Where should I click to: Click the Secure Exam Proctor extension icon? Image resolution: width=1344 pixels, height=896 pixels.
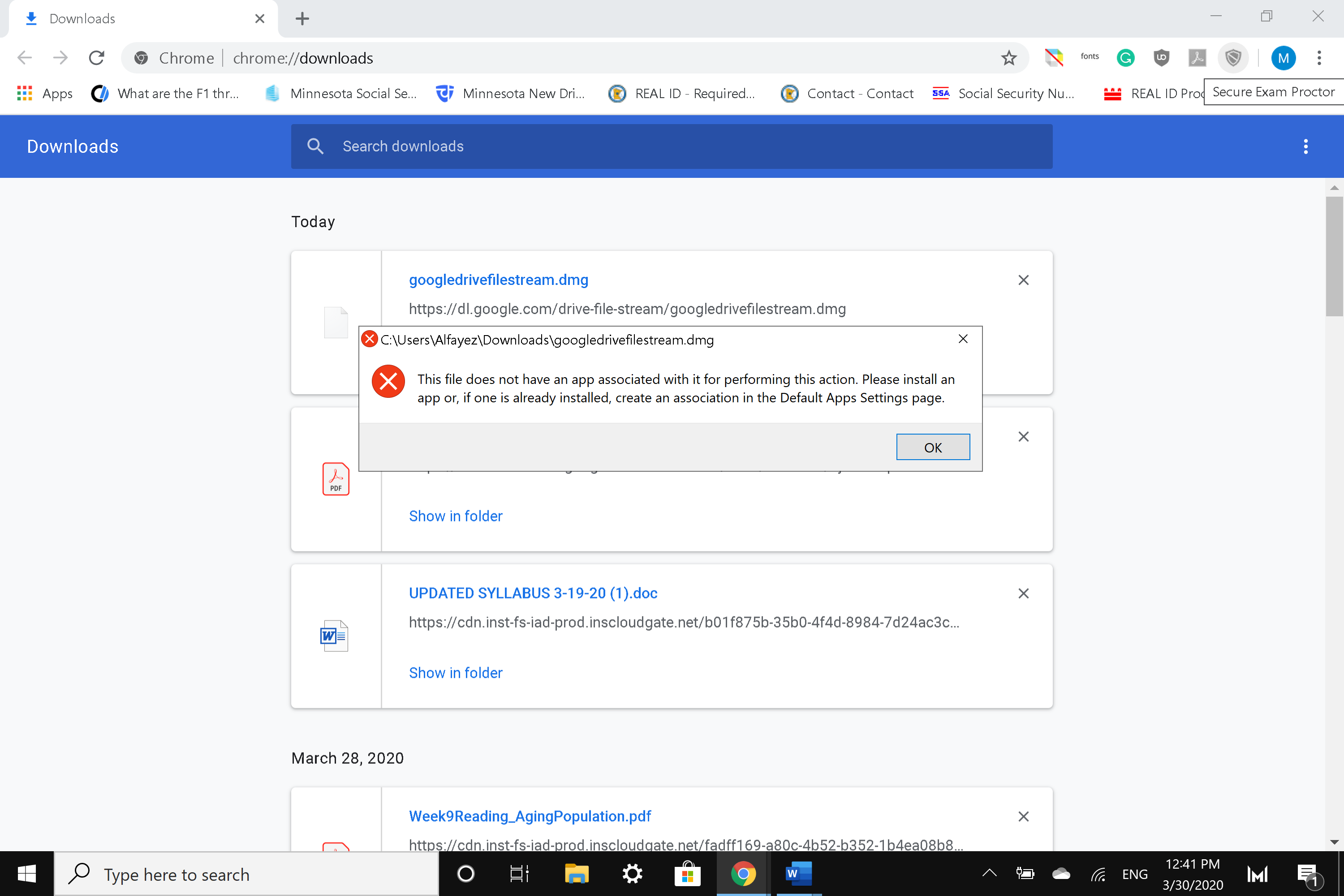pyautogui.click(x=1233, y=58)
